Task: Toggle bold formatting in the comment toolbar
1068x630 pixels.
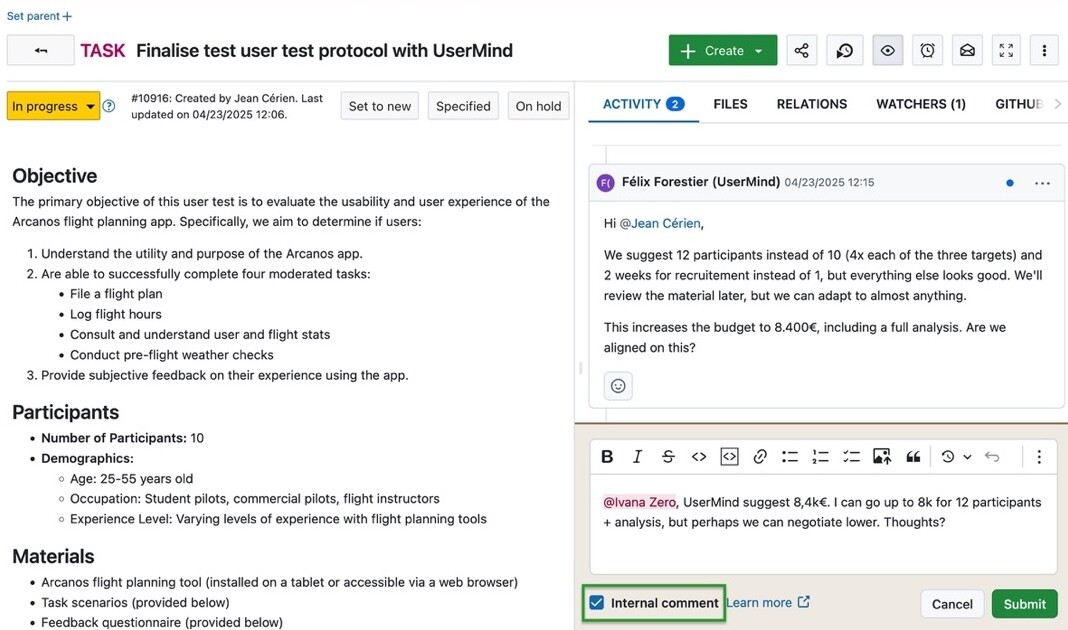Action: click(x=607, y=456)
